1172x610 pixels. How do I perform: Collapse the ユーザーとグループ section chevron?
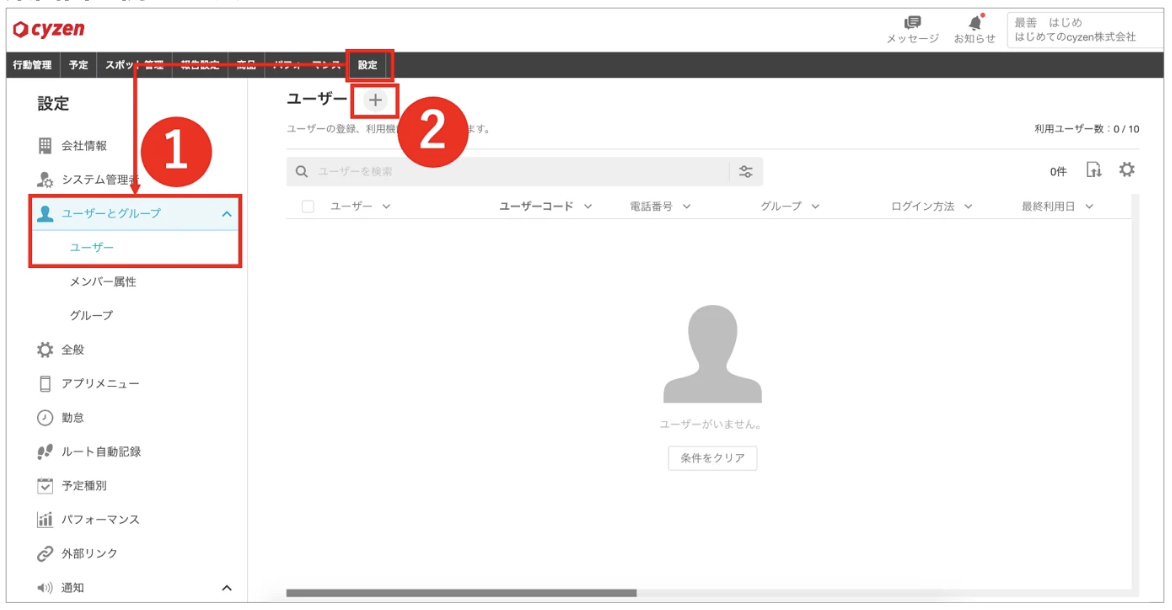tap(226, 214)
